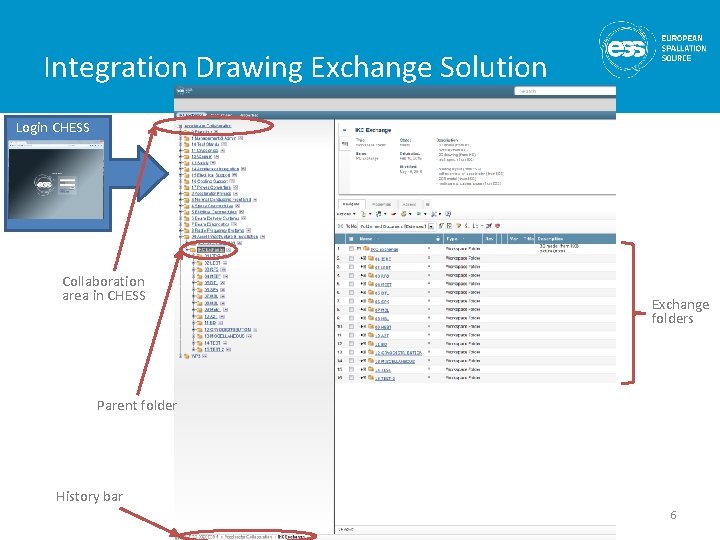The height and width of the screenshot is (540, 720).
Task: Click the Description column header
Action: click(550, 239)
